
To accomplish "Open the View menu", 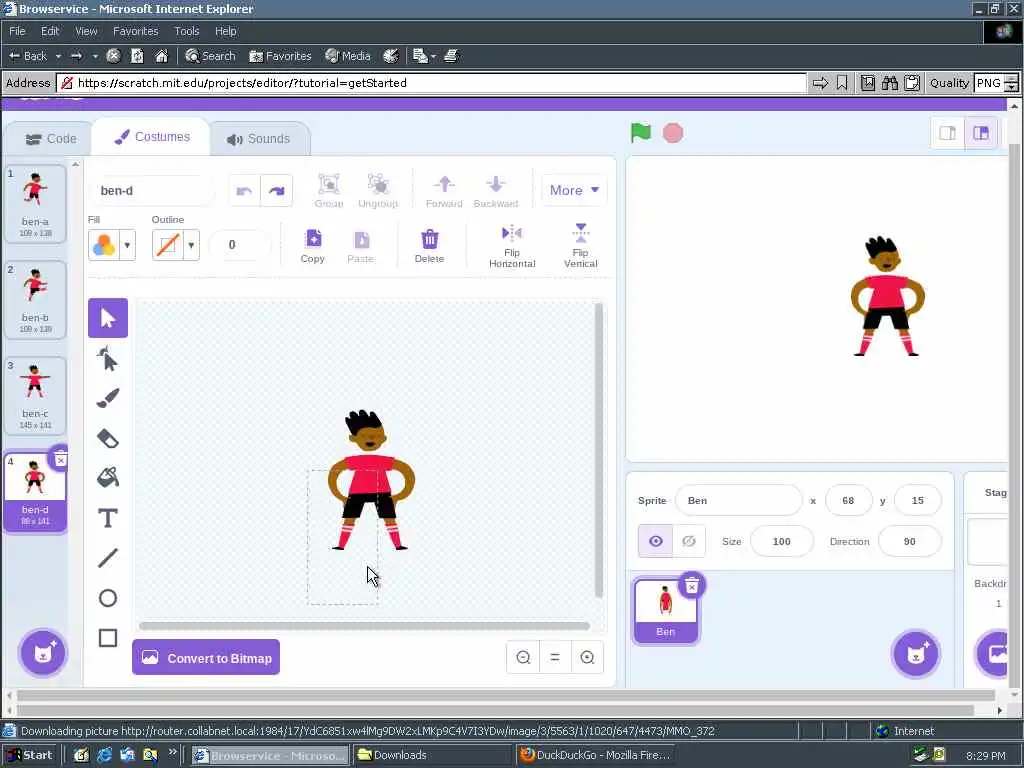I will pyautogui.click(x=86, y=31).
